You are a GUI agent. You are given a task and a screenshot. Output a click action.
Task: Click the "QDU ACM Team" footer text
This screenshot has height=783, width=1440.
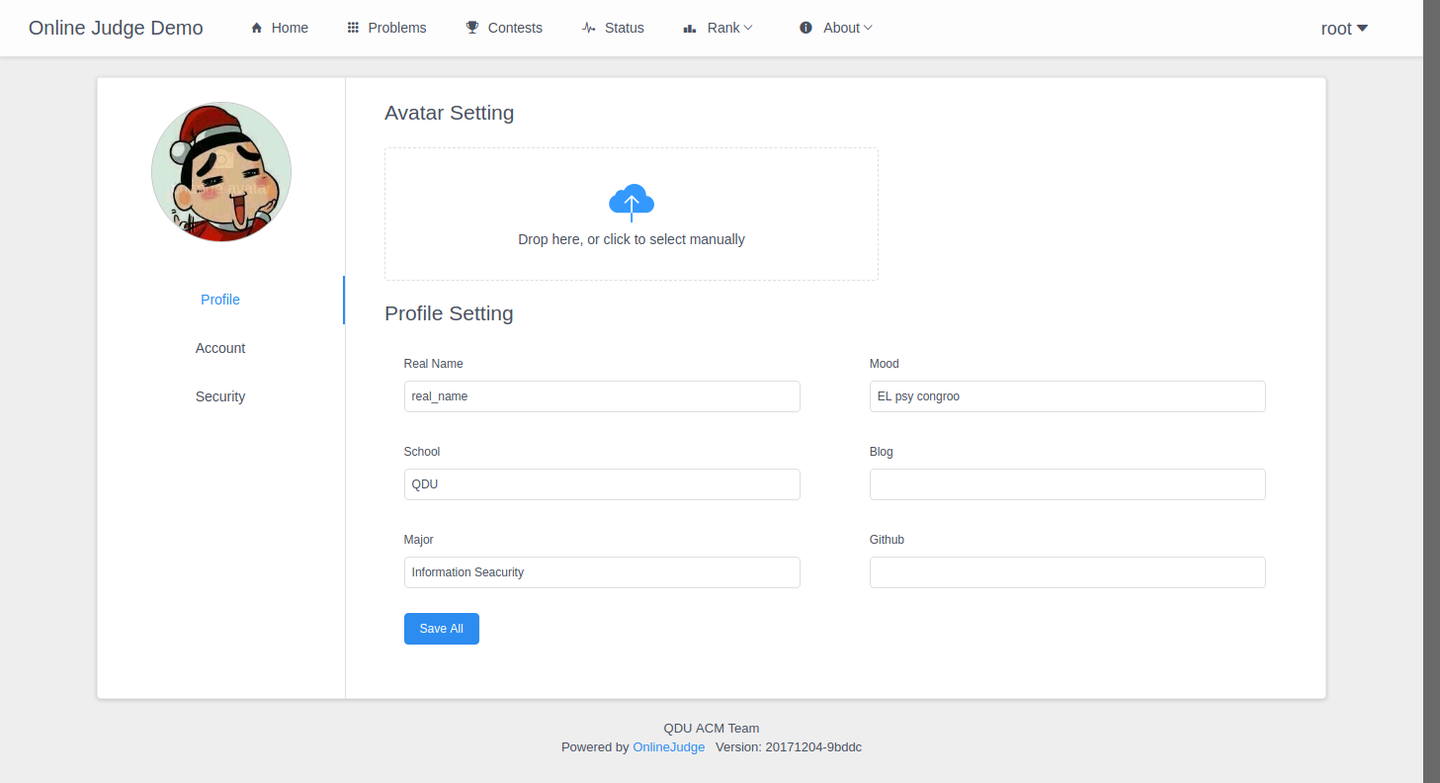tap(711, 728)
